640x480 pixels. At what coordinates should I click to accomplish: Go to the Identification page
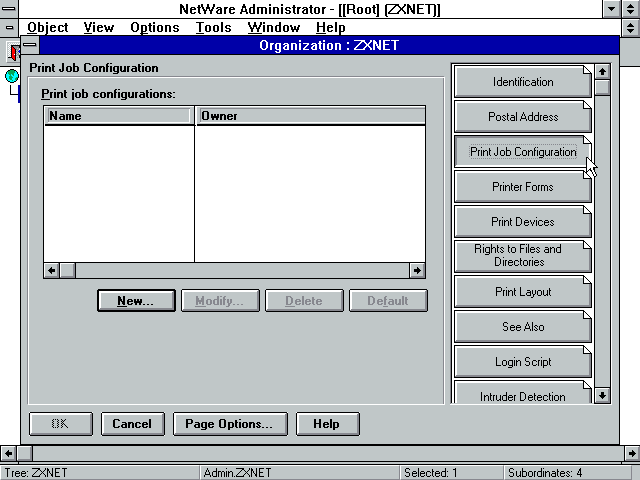pos(523,82)
